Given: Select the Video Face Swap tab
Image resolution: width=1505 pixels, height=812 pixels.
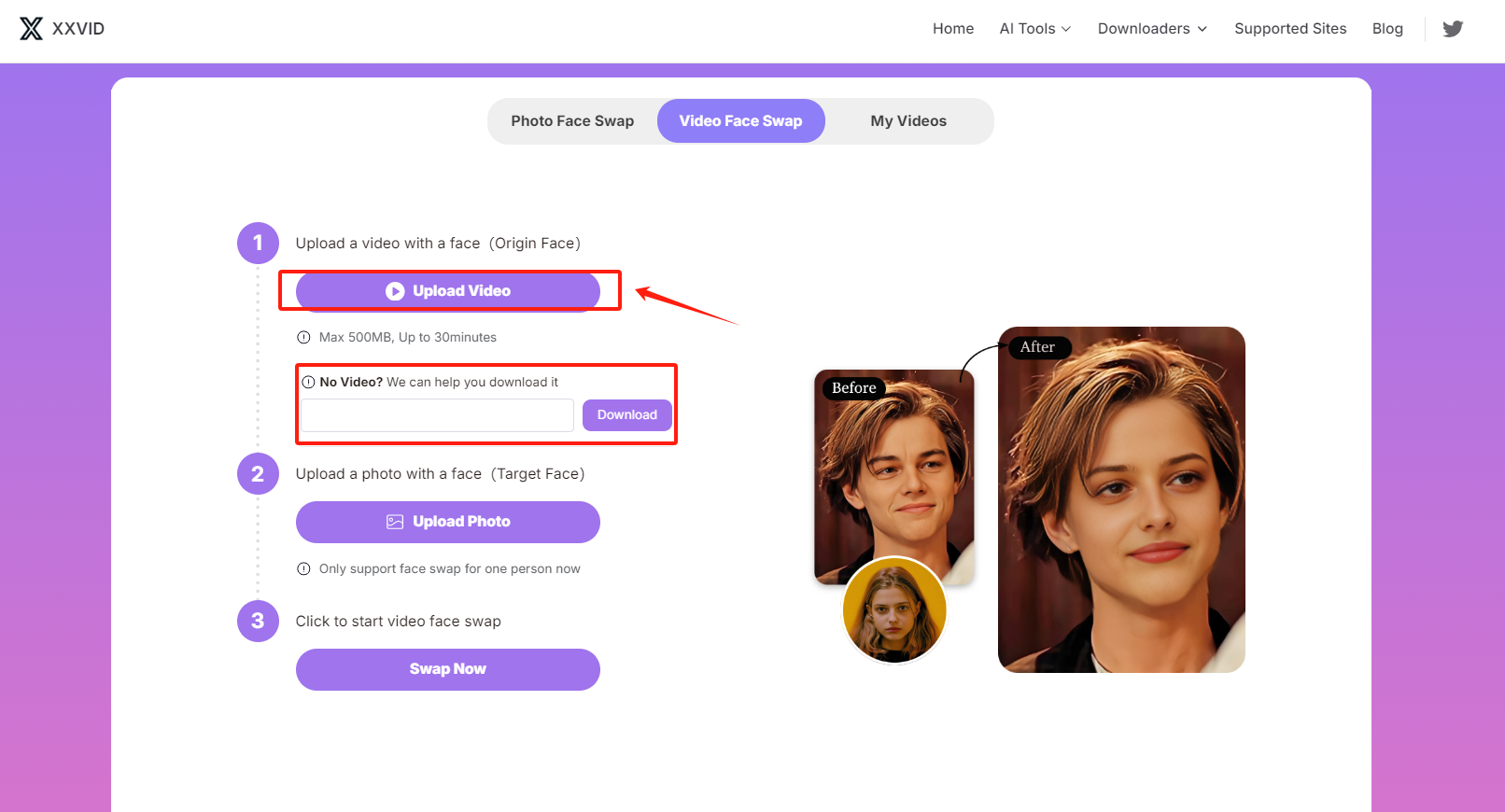Looking at the screenshot, I should [741, 121].
